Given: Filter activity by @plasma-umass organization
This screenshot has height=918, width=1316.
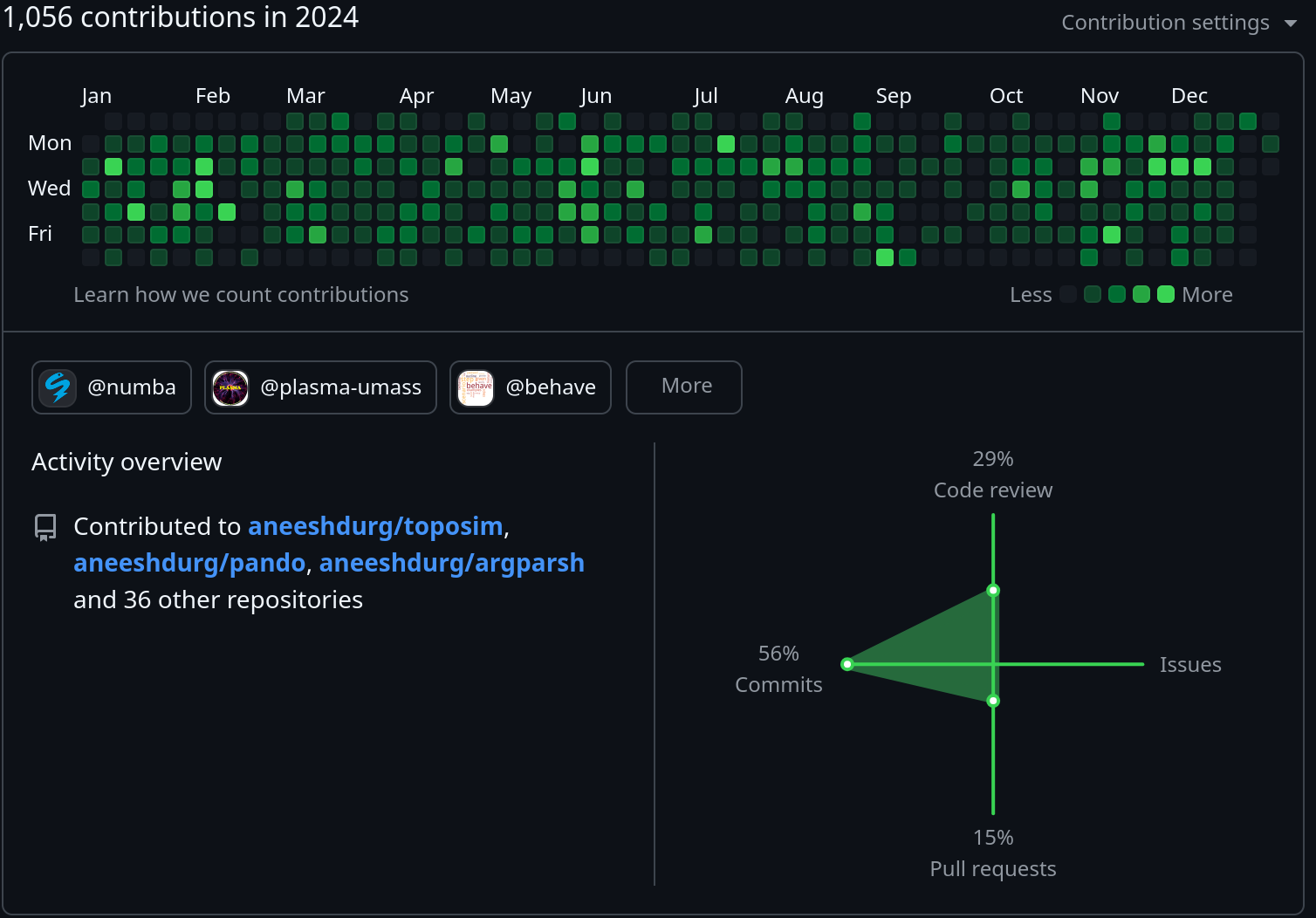Looking at the screenshot, I should [320, 387].
